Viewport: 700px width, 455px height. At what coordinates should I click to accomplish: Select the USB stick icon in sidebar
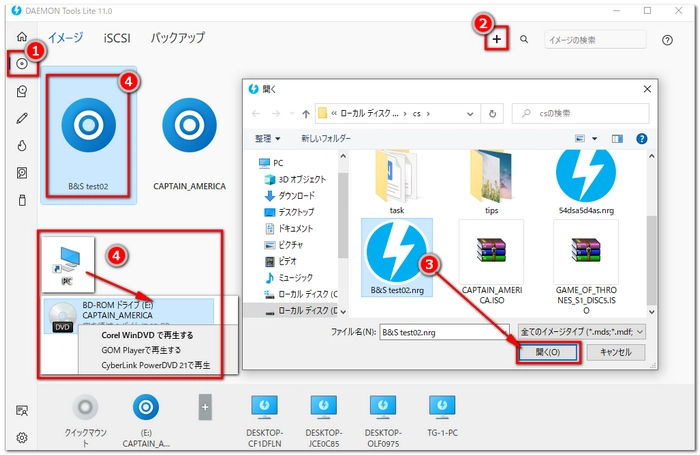pyautogui.click(x=22, y=200)
